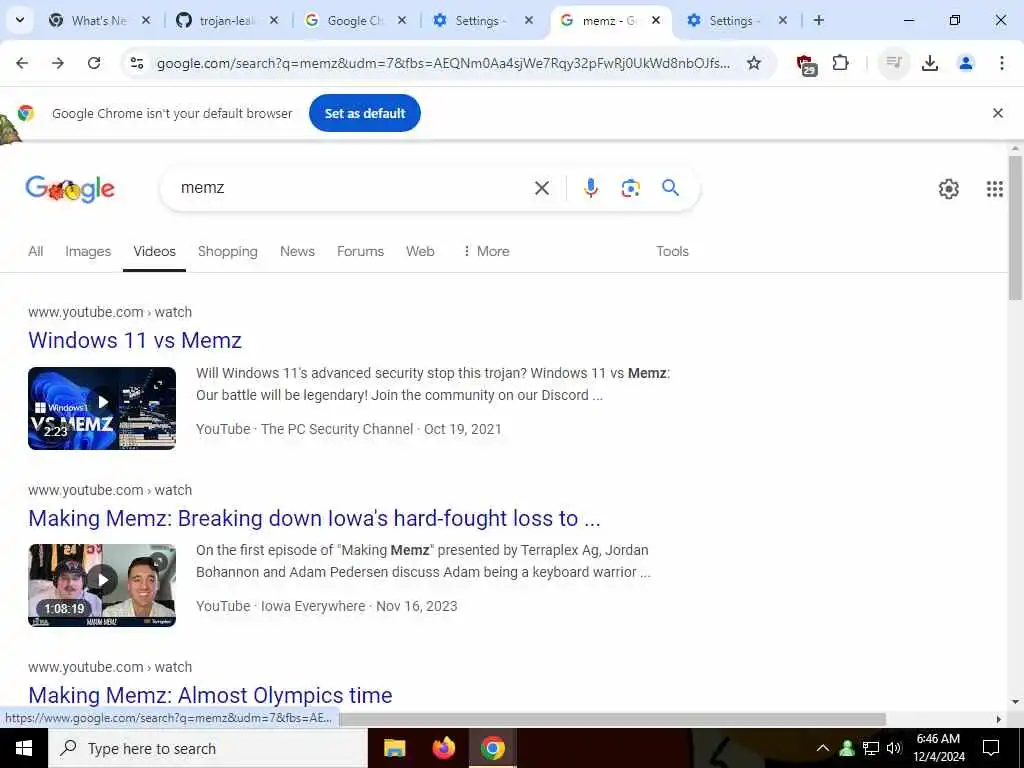Open Making Memz: Almost Olympics time result
1024x768 pixels.
pyautogui.click(x=210, y=695)
